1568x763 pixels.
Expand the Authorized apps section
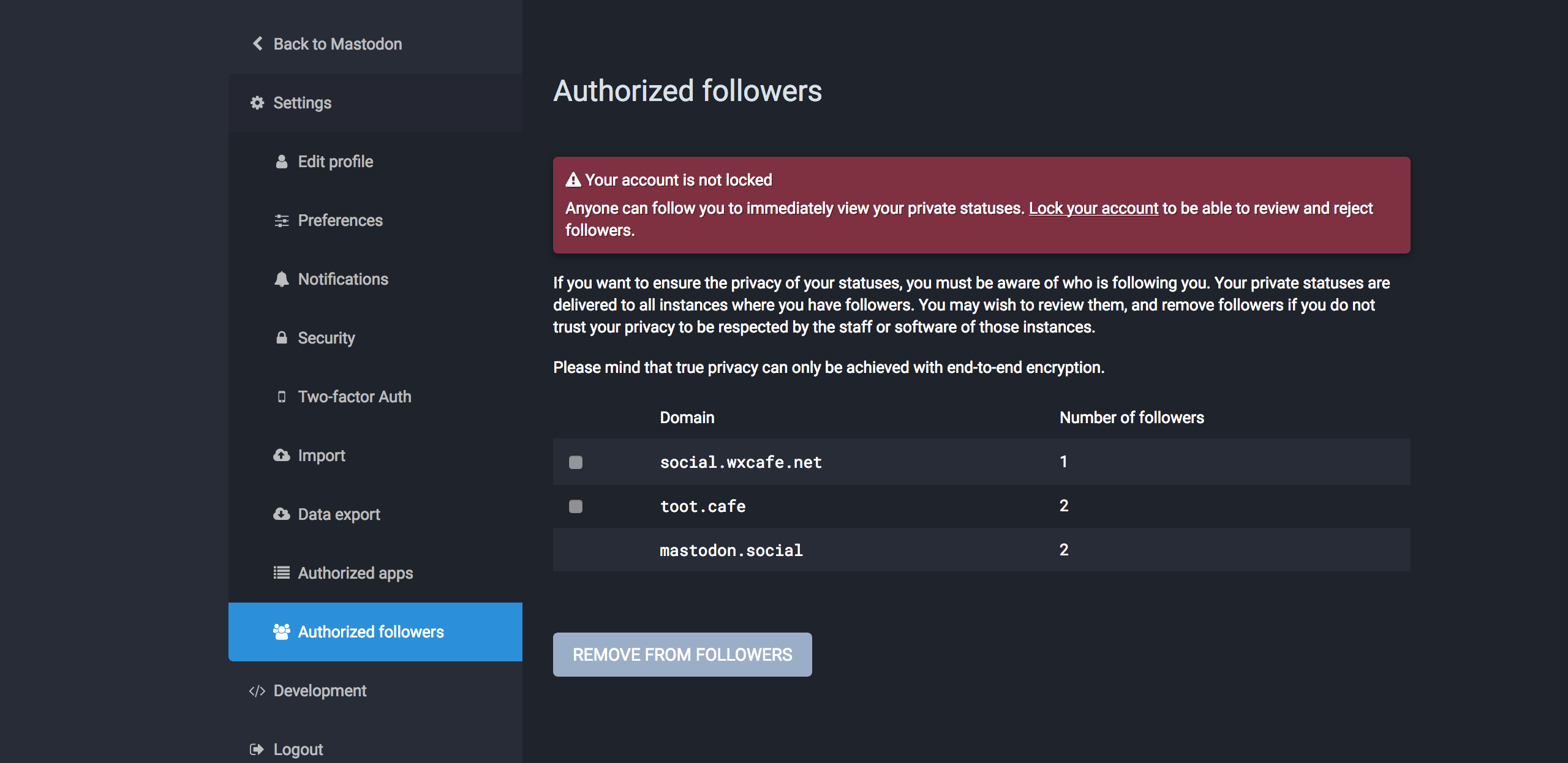(x=356, y=572)
